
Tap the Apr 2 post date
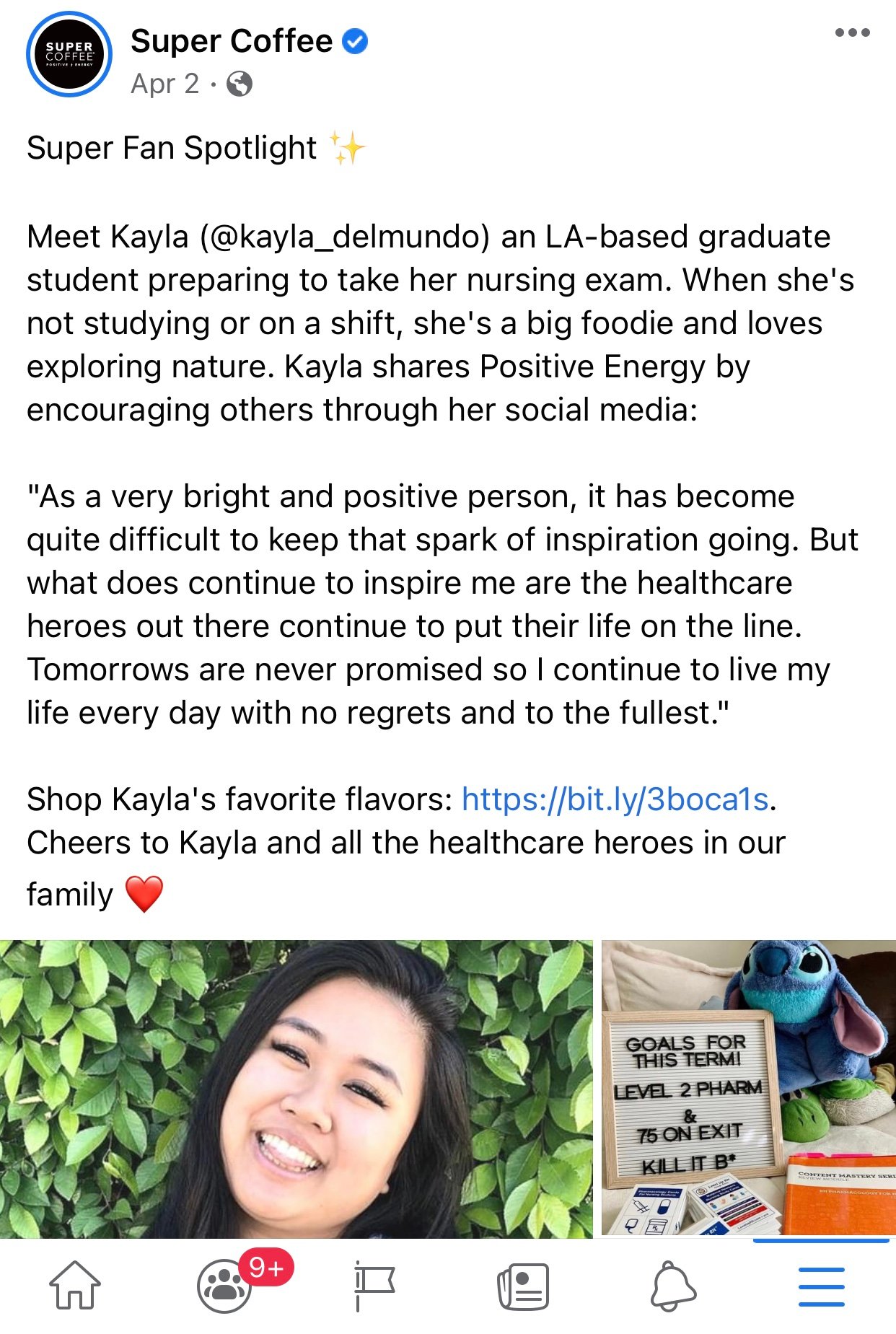[165, 84]
